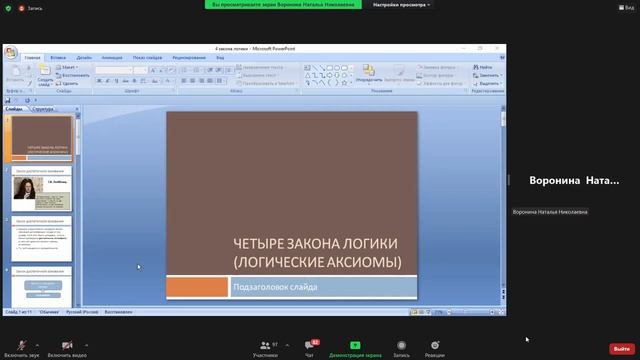Toggle Italic formatting

pos(108,81)
